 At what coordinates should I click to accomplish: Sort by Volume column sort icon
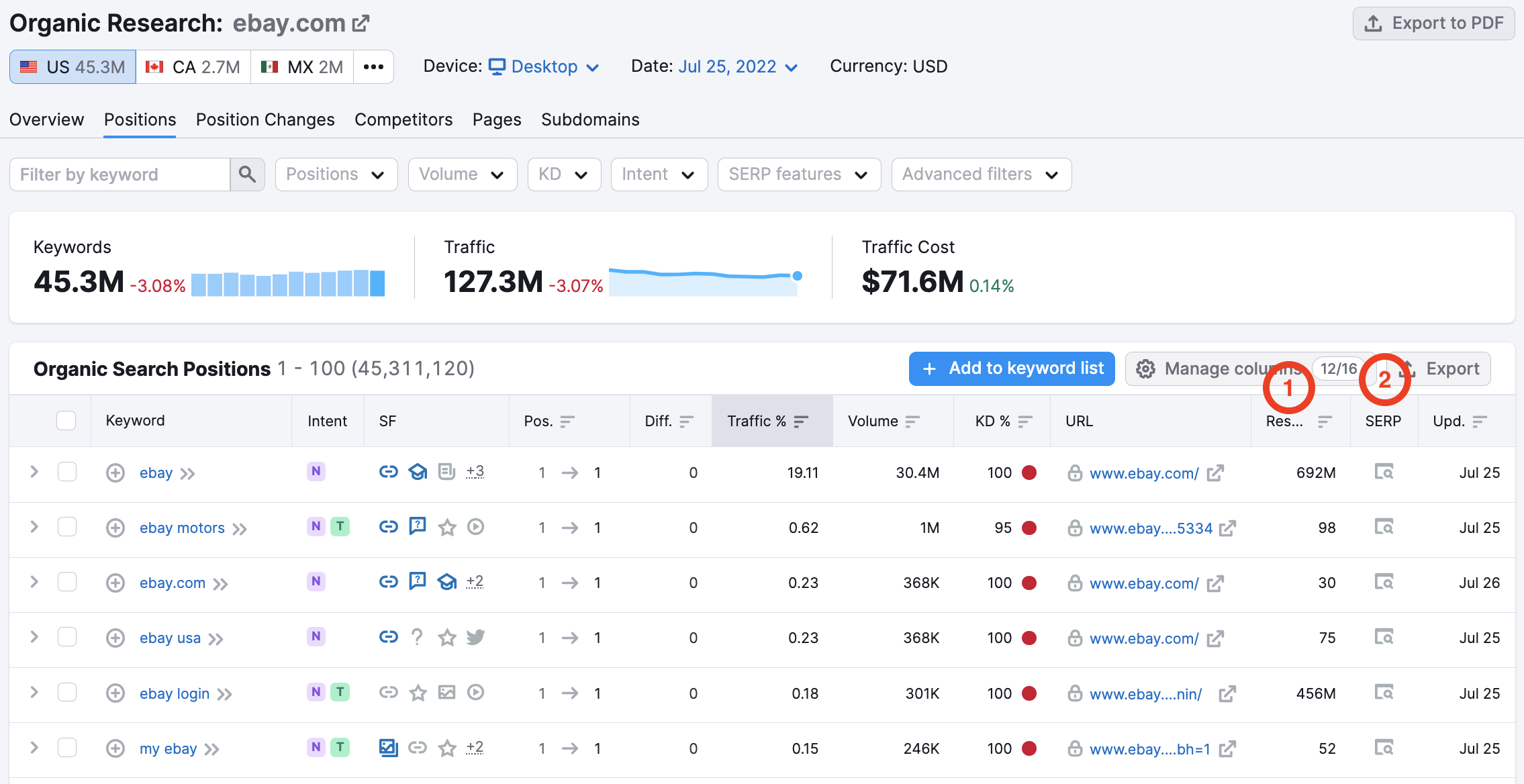pos(912,421)
